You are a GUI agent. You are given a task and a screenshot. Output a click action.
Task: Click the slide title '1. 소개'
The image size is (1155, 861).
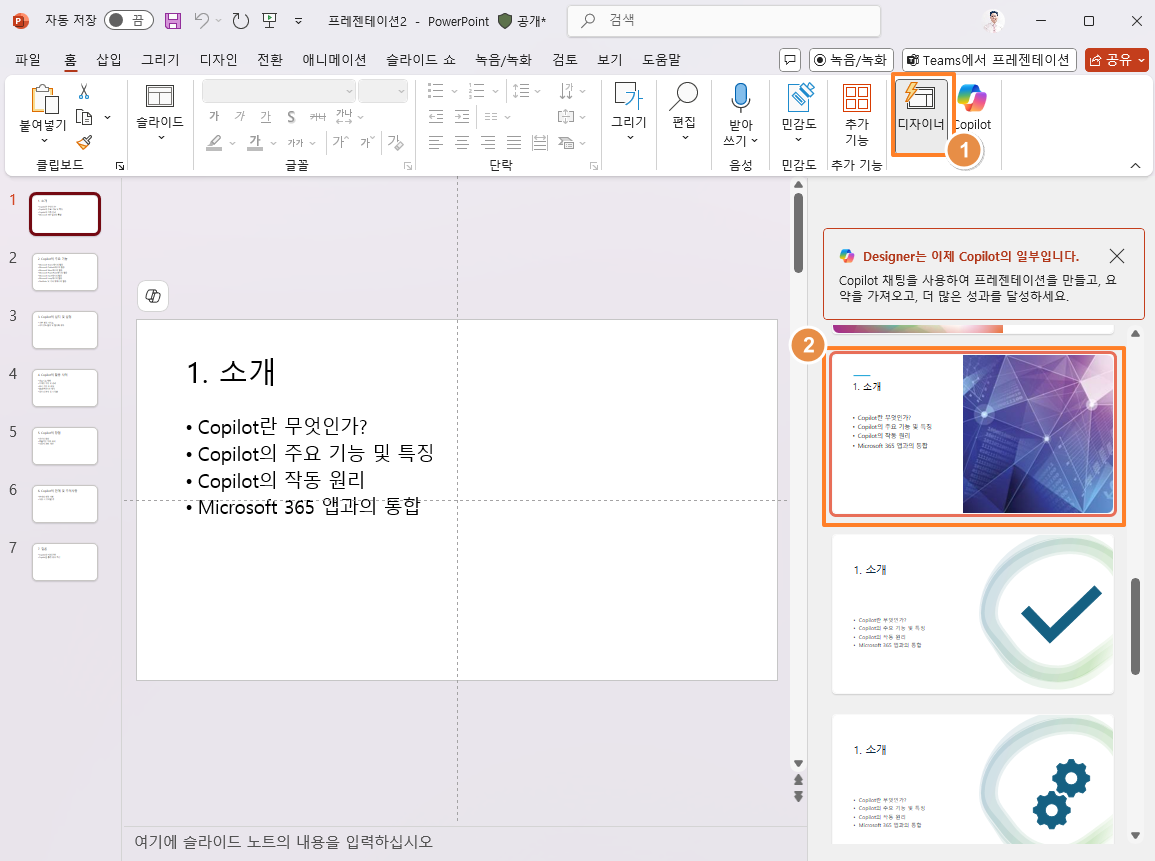coord(231,372)
